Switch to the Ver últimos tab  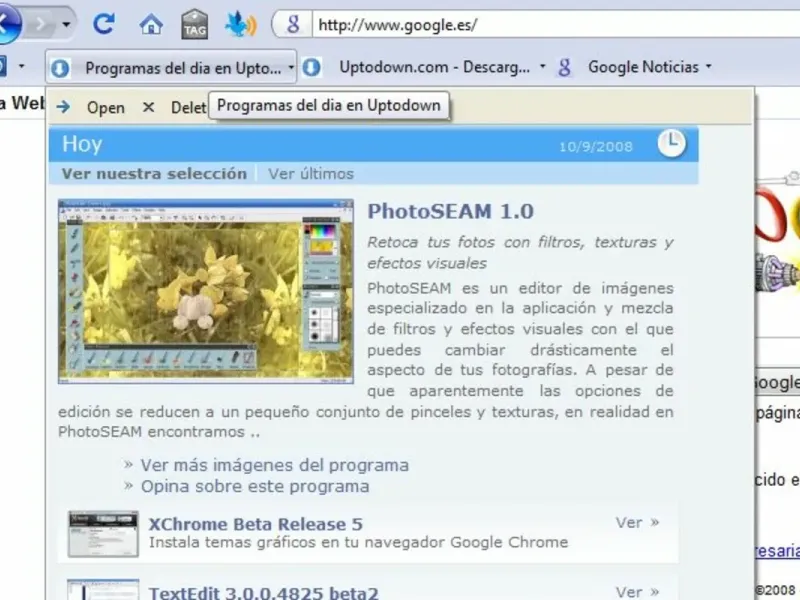click(x=311, y=173)
